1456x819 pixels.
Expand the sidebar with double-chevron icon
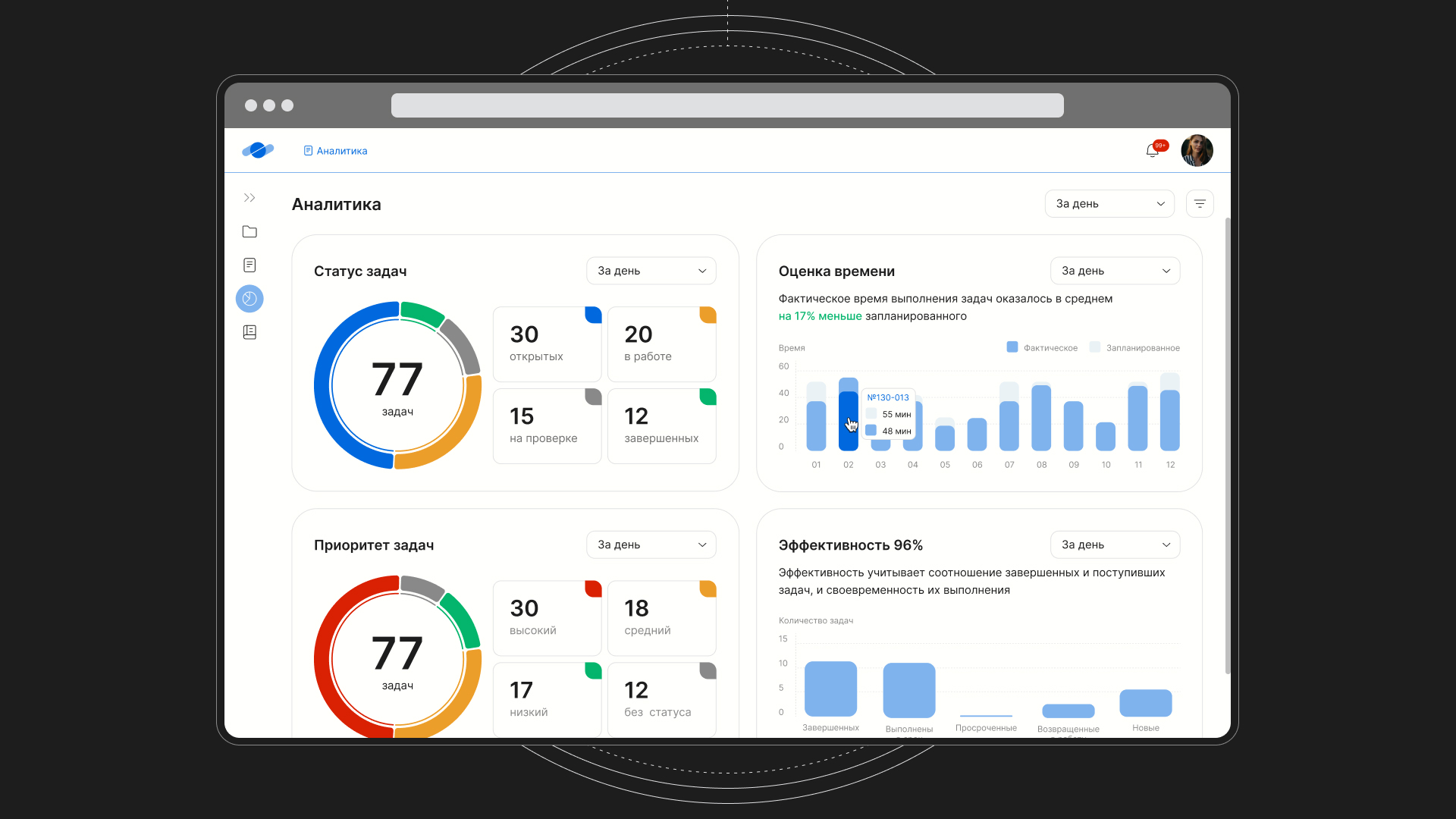[249, 198]
